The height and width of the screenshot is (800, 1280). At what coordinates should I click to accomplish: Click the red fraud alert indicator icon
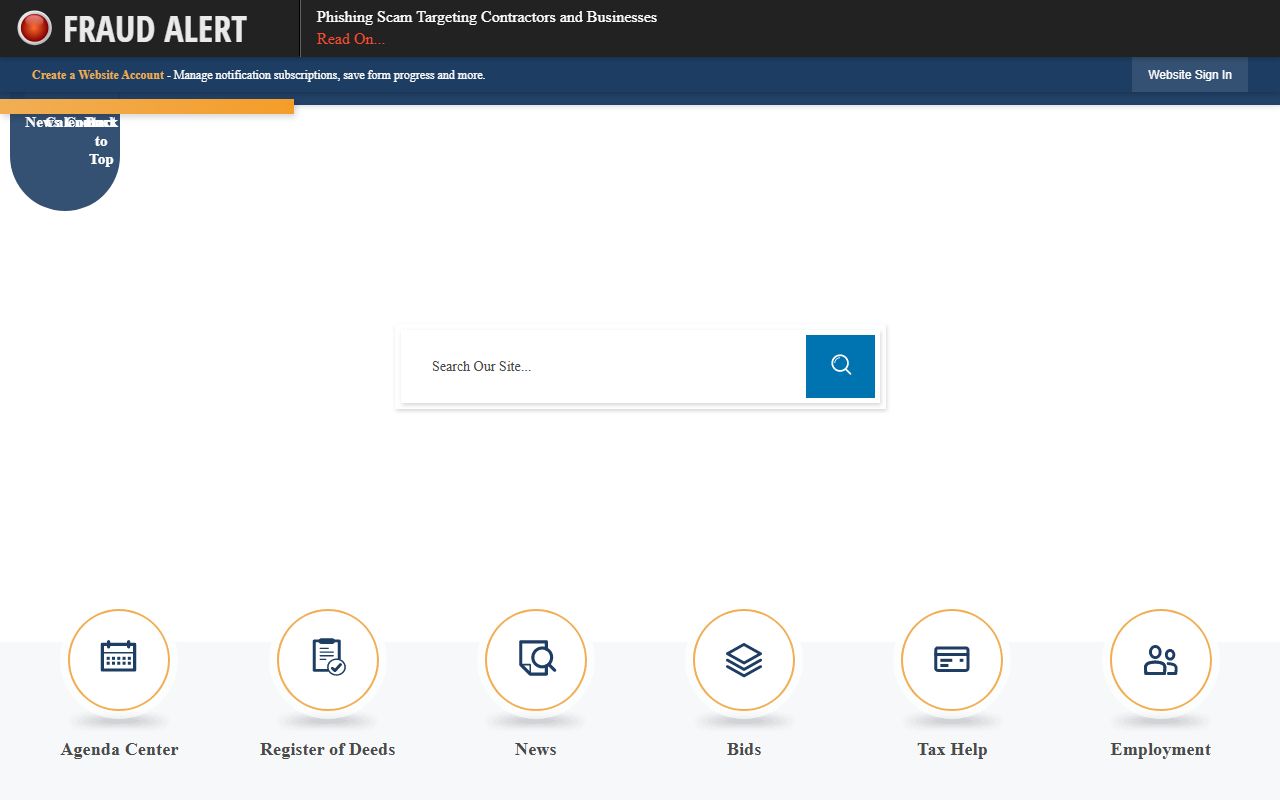click(x=34, y=28)
